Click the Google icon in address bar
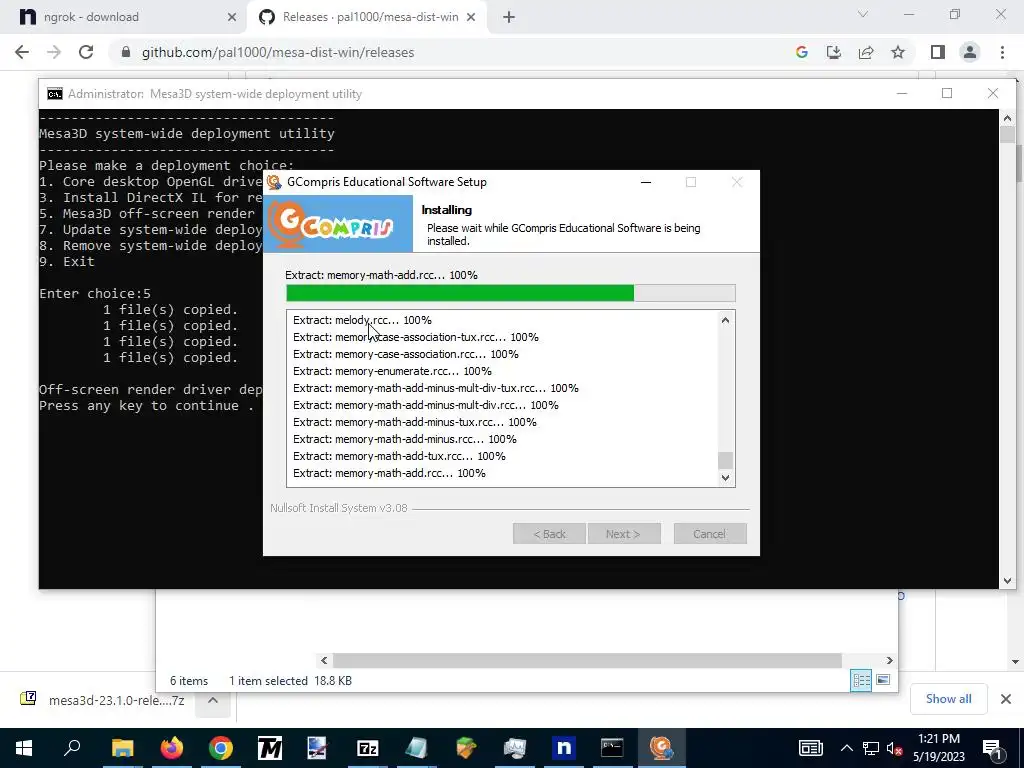This screenshot has height=768, width=1024. coord(802,52)
